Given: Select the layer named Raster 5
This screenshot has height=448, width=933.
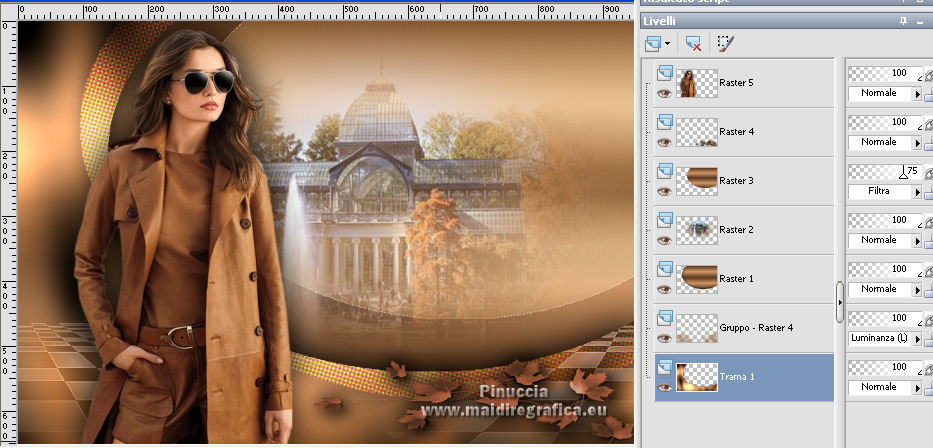Looking at the screenshot, I should [x=736, y=83].
